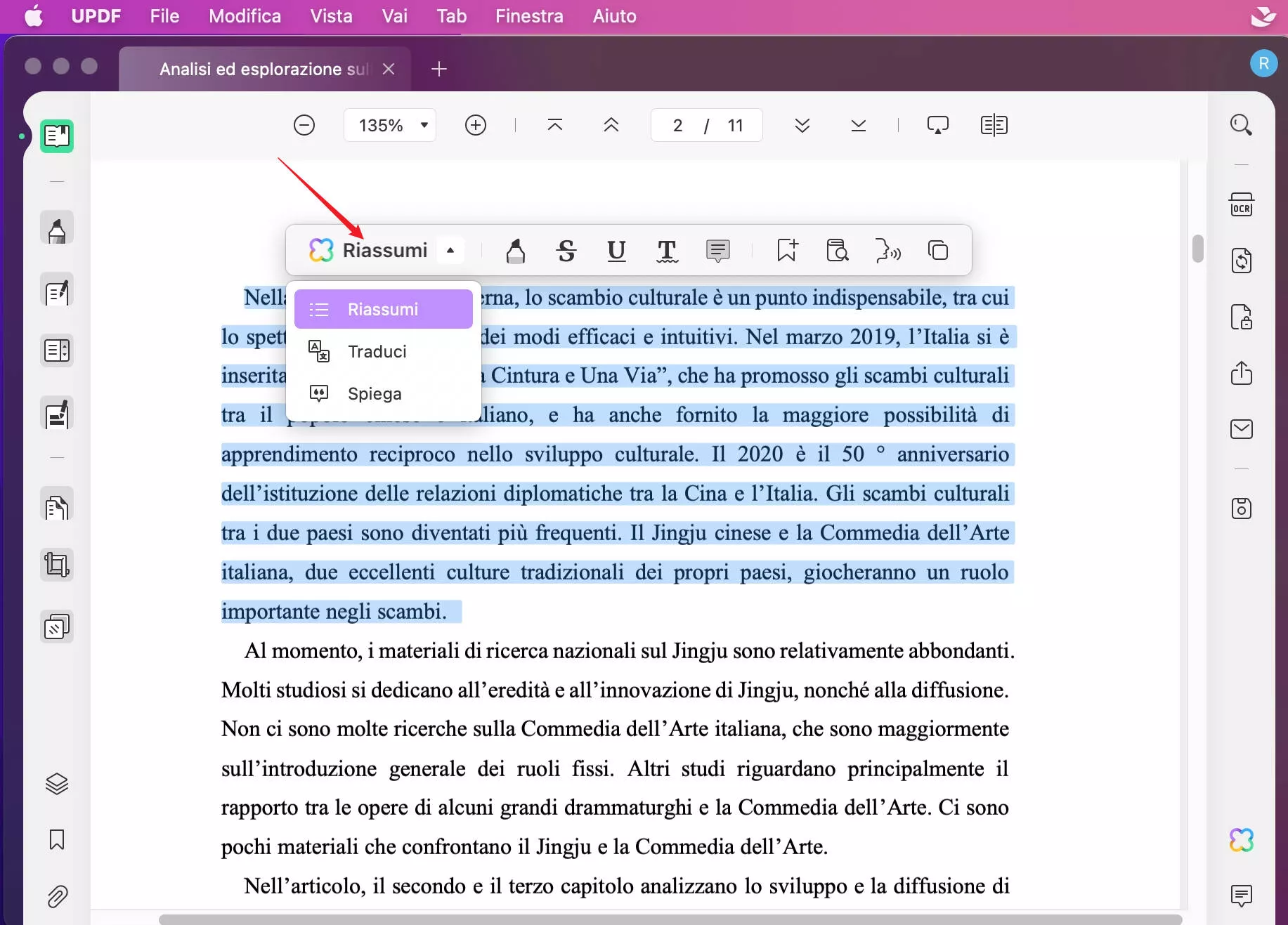
Task: Underline the selected text
Action: tap(616, 250)
